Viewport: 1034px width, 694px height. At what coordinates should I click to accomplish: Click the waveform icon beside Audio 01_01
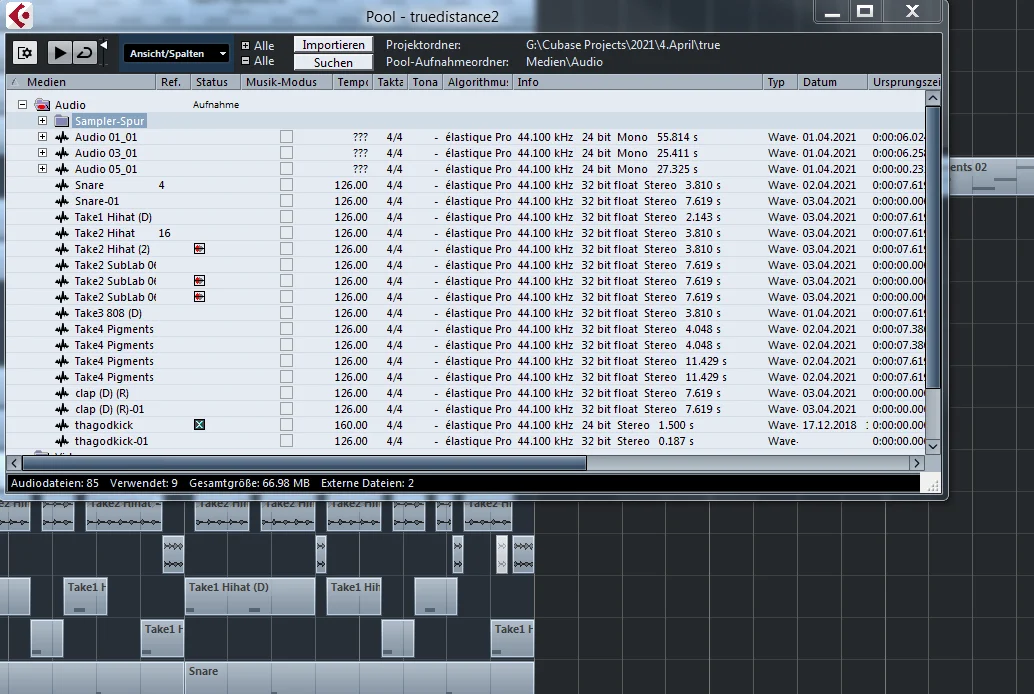[x=62, y=137]
